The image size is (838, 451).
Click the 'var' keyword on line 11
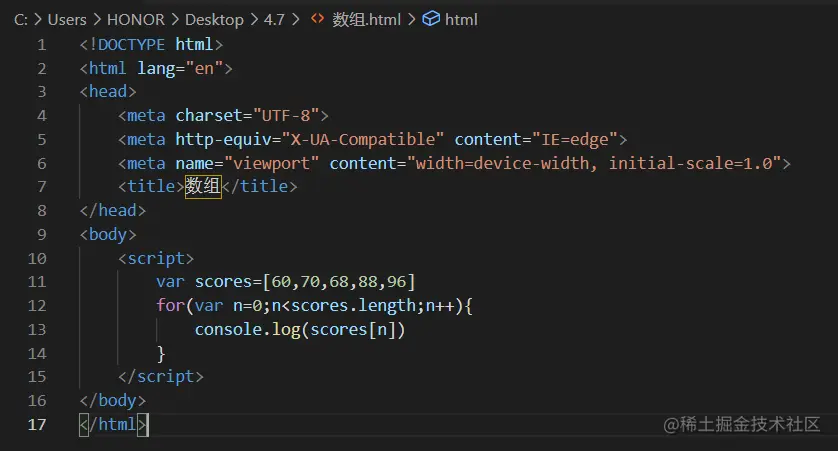coord(170,282)
